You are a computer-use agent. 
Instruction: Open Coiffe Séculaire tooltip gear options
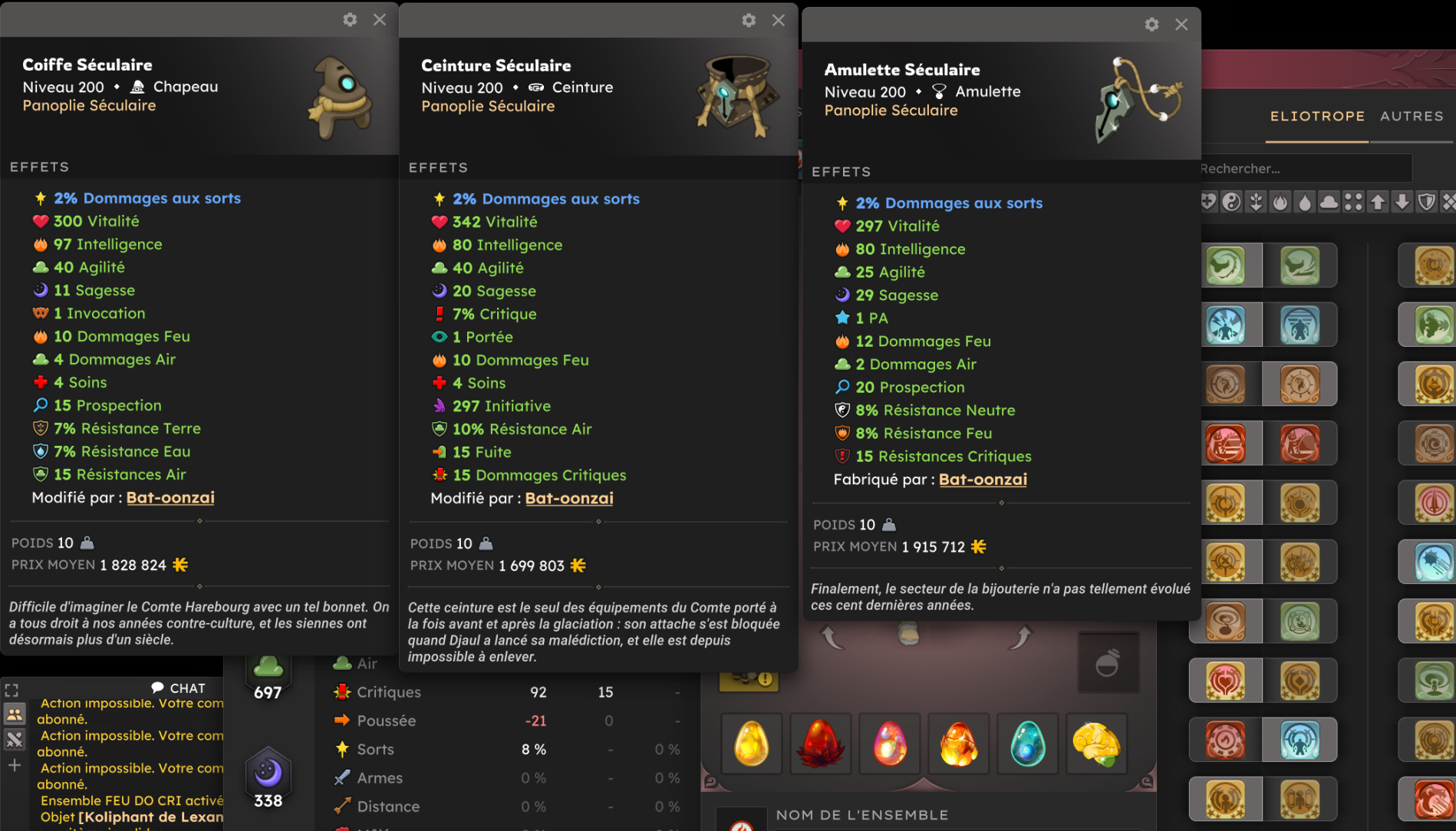click(350, 19)
